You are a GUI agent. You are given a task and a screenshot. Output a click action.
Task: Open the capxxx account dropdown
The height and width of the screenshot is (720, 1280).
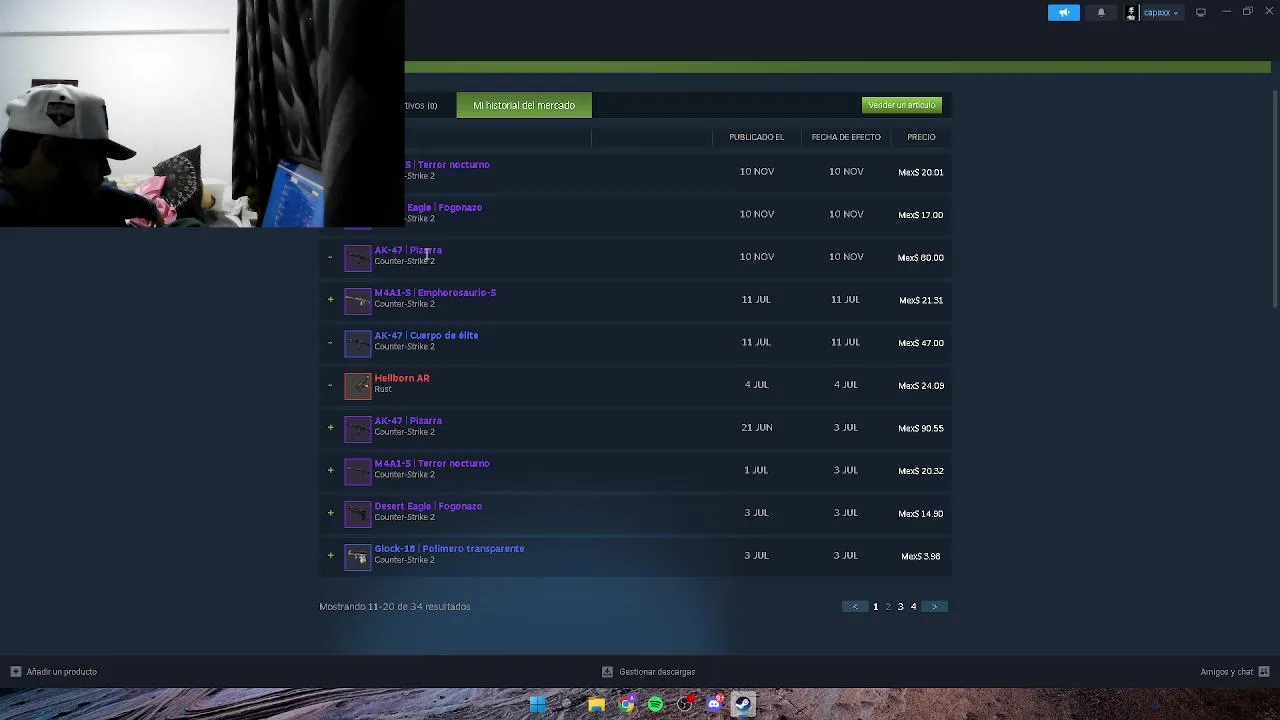point(1161,13)
